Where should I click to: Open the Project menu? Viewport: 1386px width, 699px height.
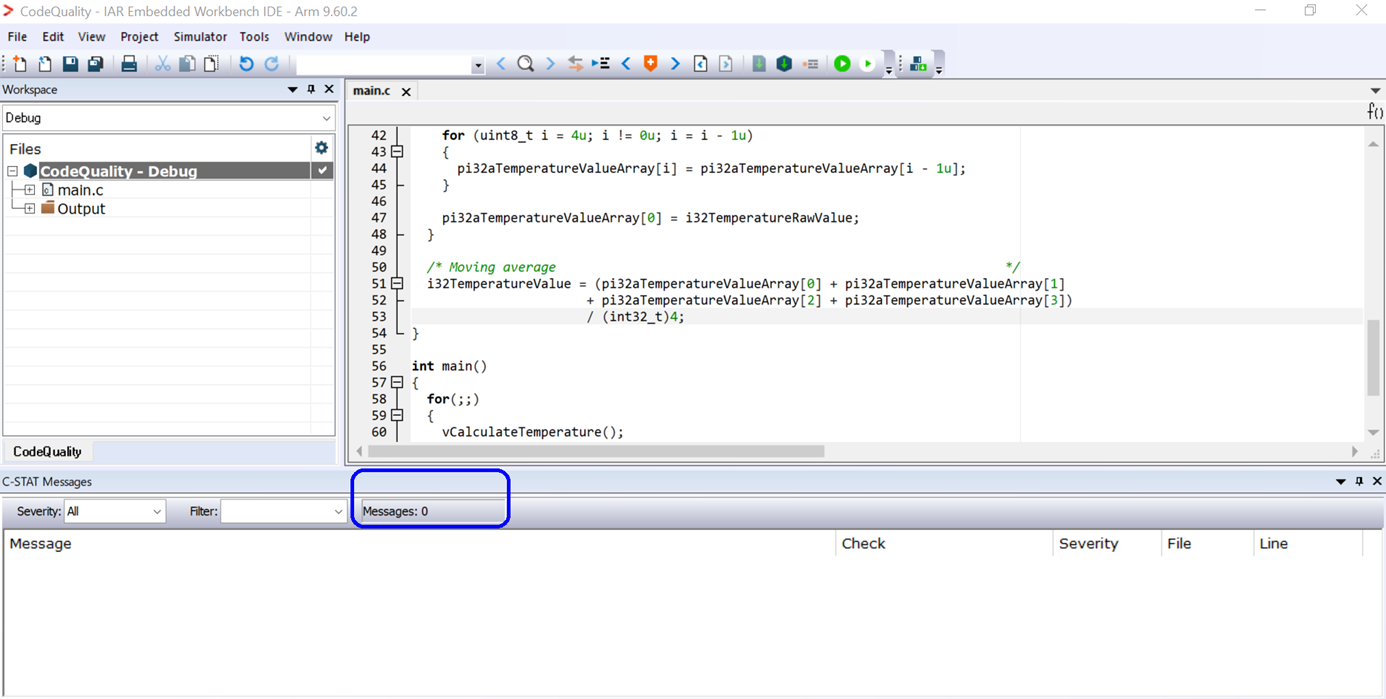tap(139, 37)
